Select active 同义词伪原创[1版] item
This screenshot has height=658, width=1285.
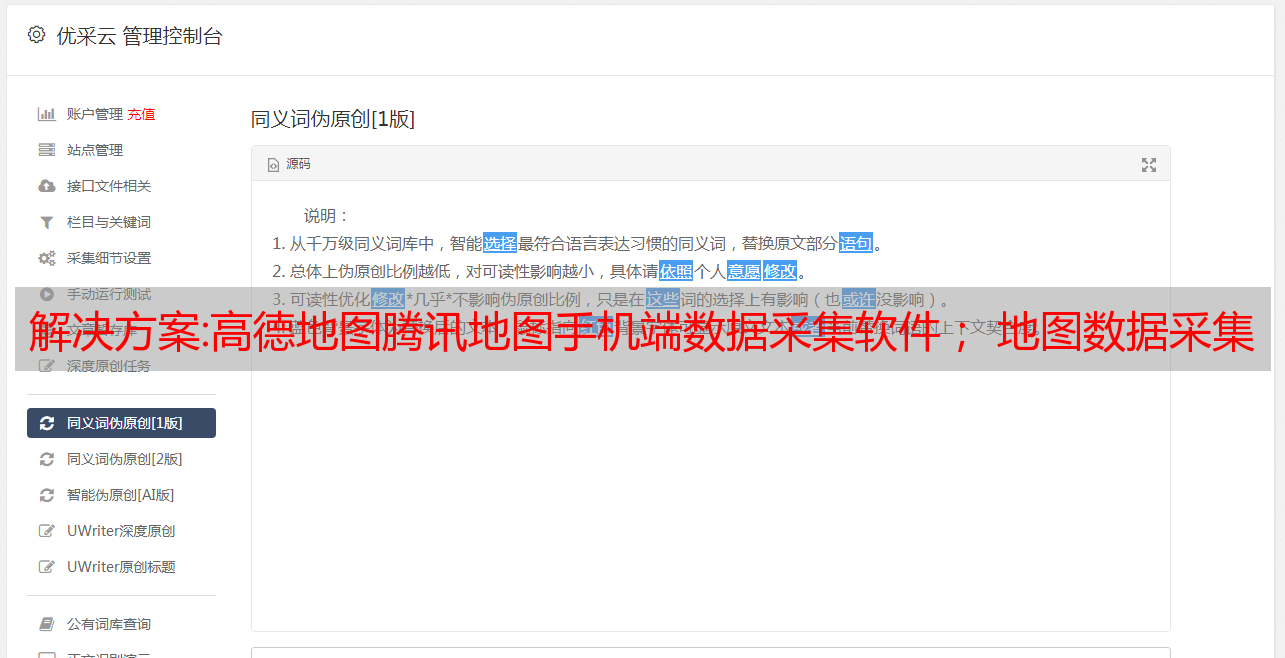pyautogui.click(x=121, y=423)
